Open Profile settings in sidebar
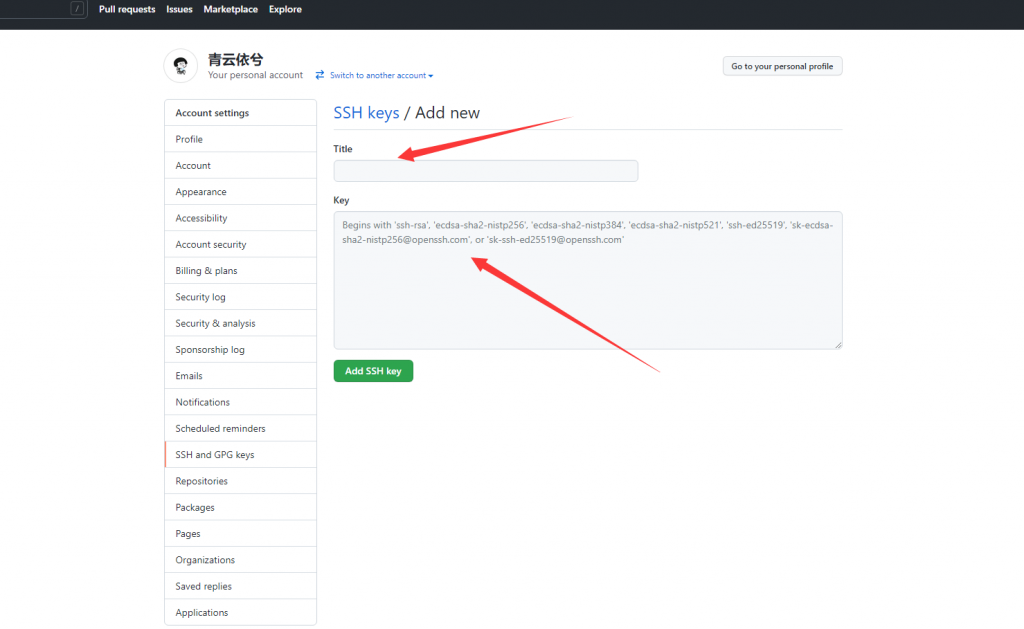Viewport: 1024px width, 629px height. [240, 139]
